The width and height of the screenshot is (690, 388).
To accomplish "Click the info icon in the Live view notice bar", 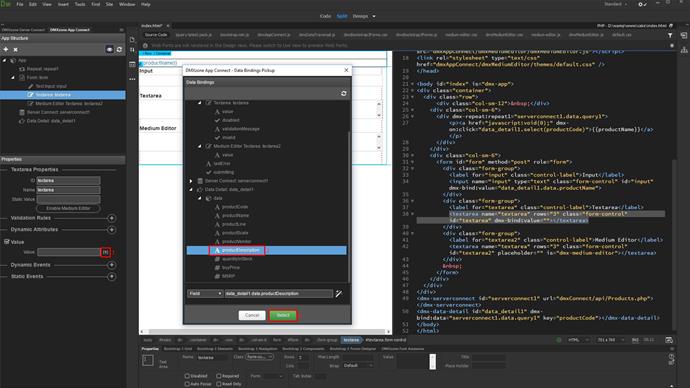I will pyautogui.click(x=145, y=45).
